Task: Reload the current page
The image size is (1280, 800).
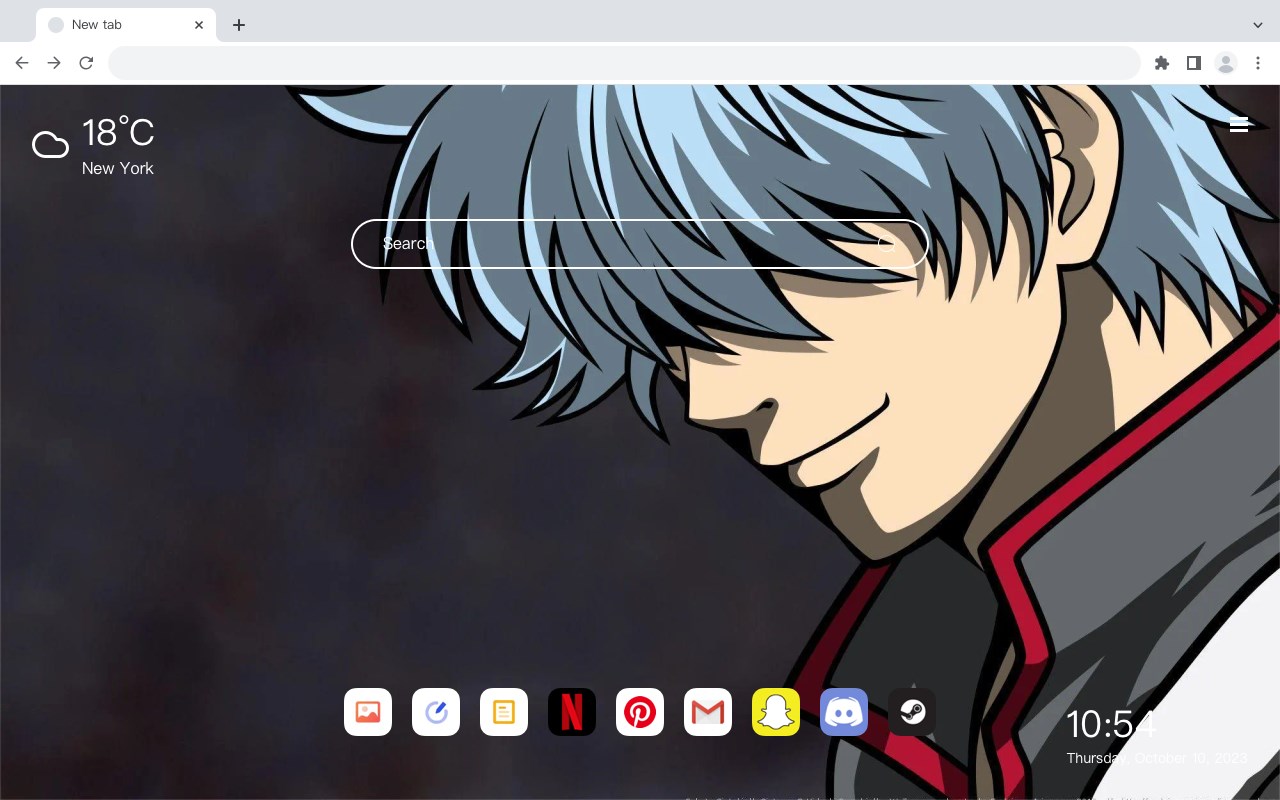Action: click(86, 63)
